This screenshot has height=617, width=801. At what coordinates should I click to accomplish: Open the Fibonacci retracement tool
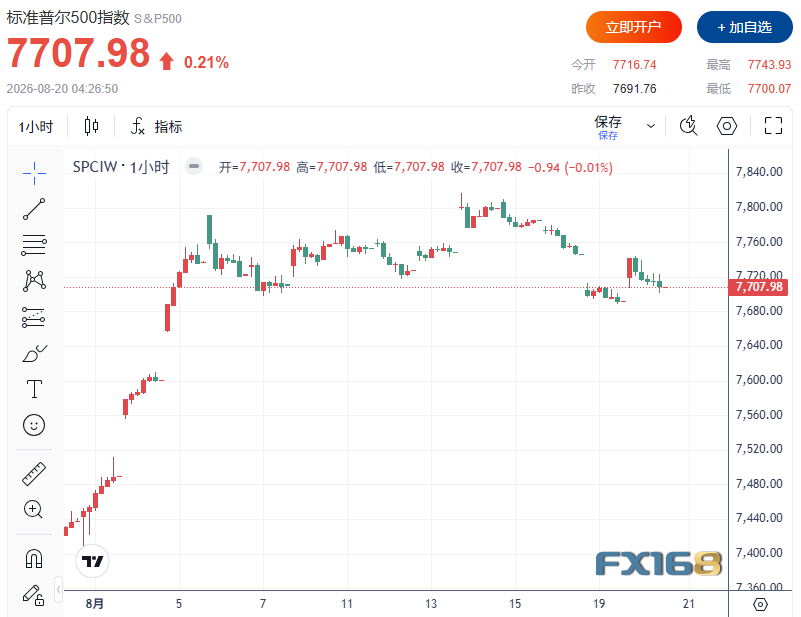34,245
